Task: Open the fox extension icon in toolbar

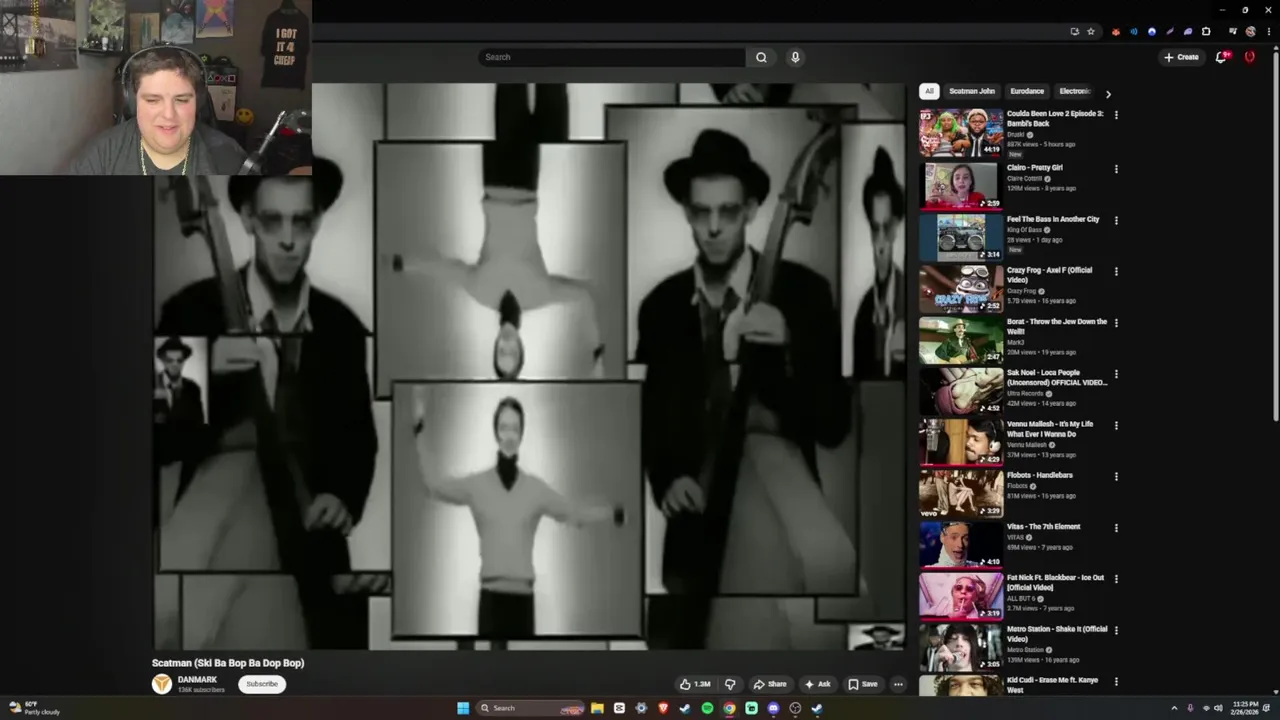Action: click(x=1116, y=31)
